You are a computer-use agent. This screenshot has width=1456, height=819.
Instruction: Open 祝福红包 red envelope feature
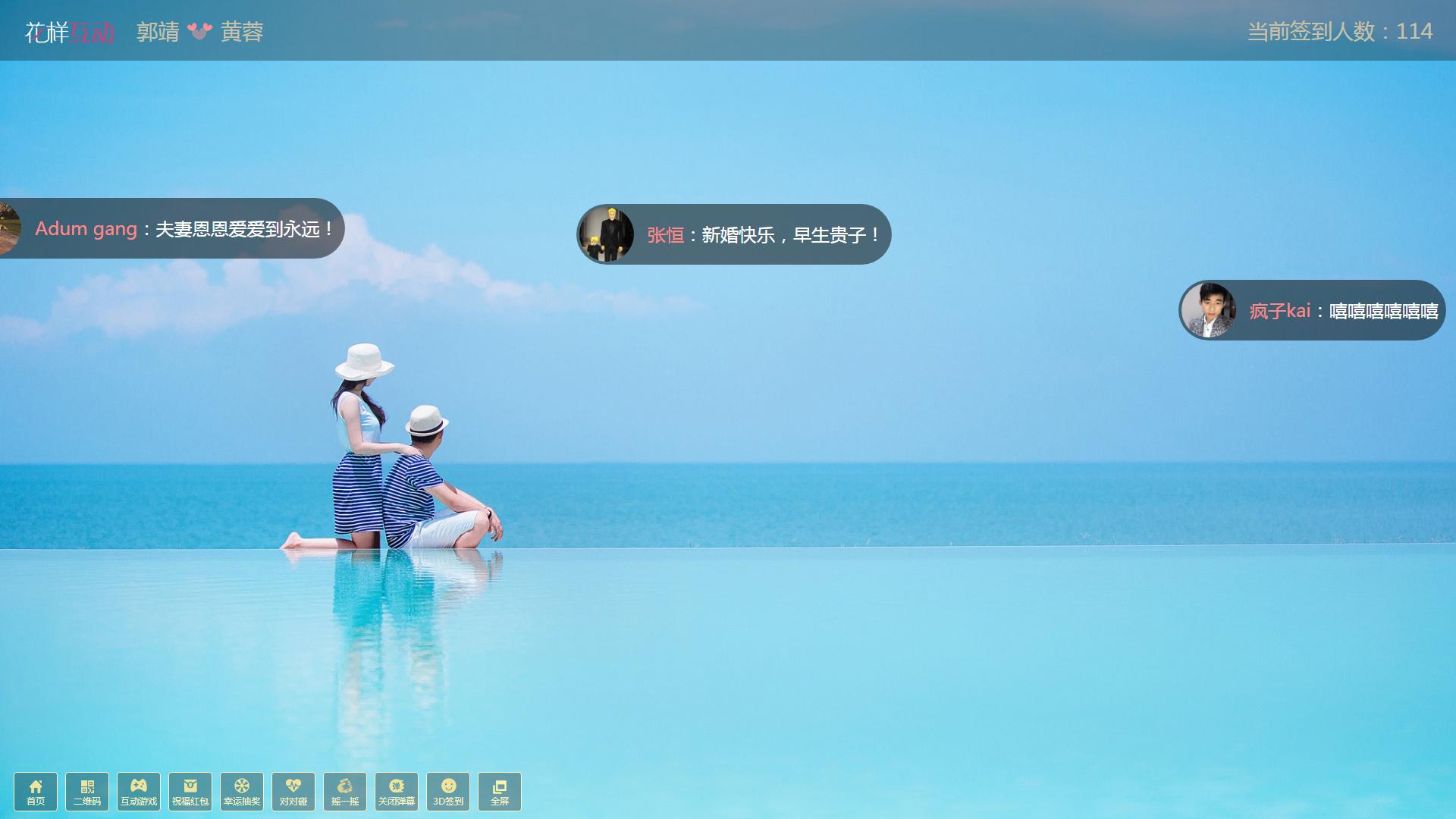tap(190, 792)
